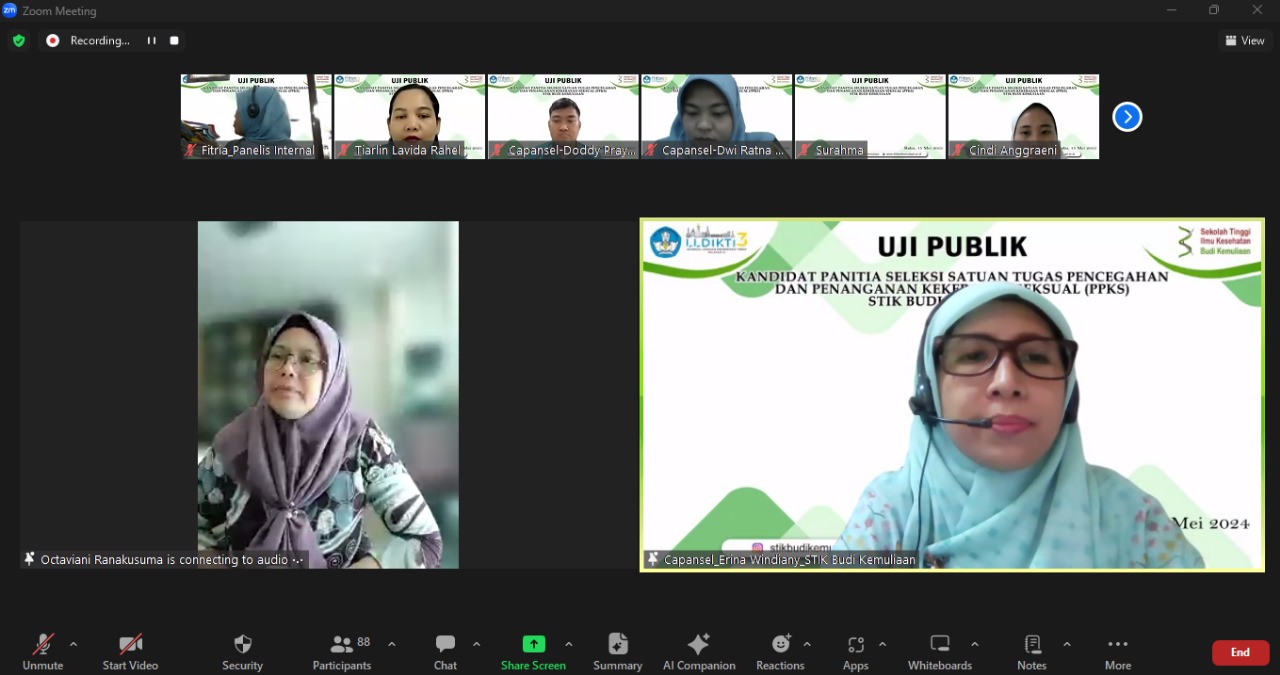Select Octaviani Ranakusuma's video tile
This screenshot has height=675, width=1280.
(x=328, y=395)
